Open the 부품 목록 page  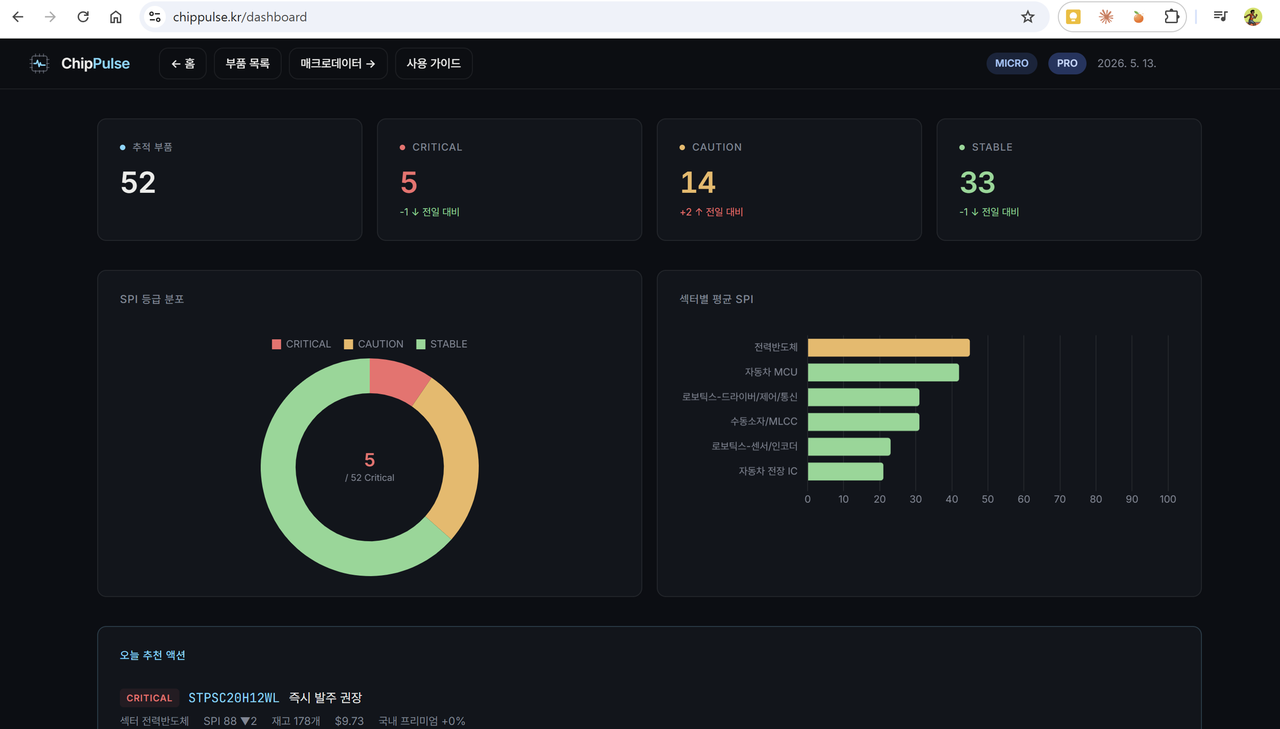[x=248, y=64]
